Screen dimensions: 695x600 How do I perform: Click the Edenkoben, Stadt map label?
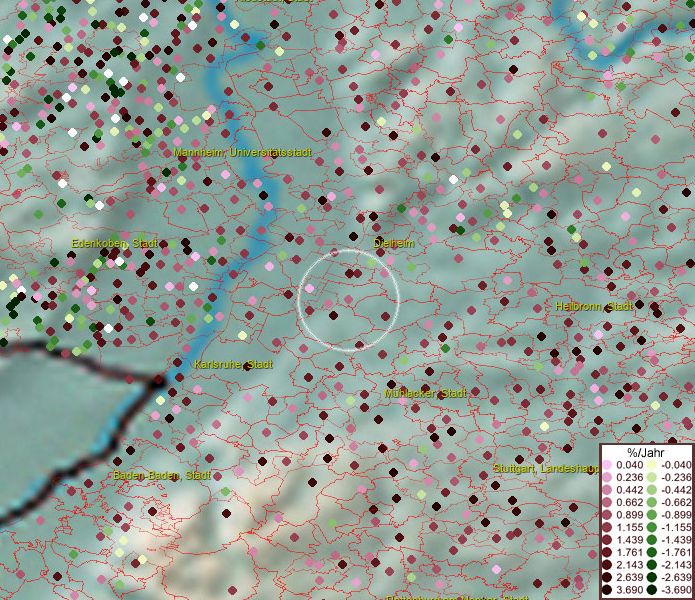coord(114,243)
